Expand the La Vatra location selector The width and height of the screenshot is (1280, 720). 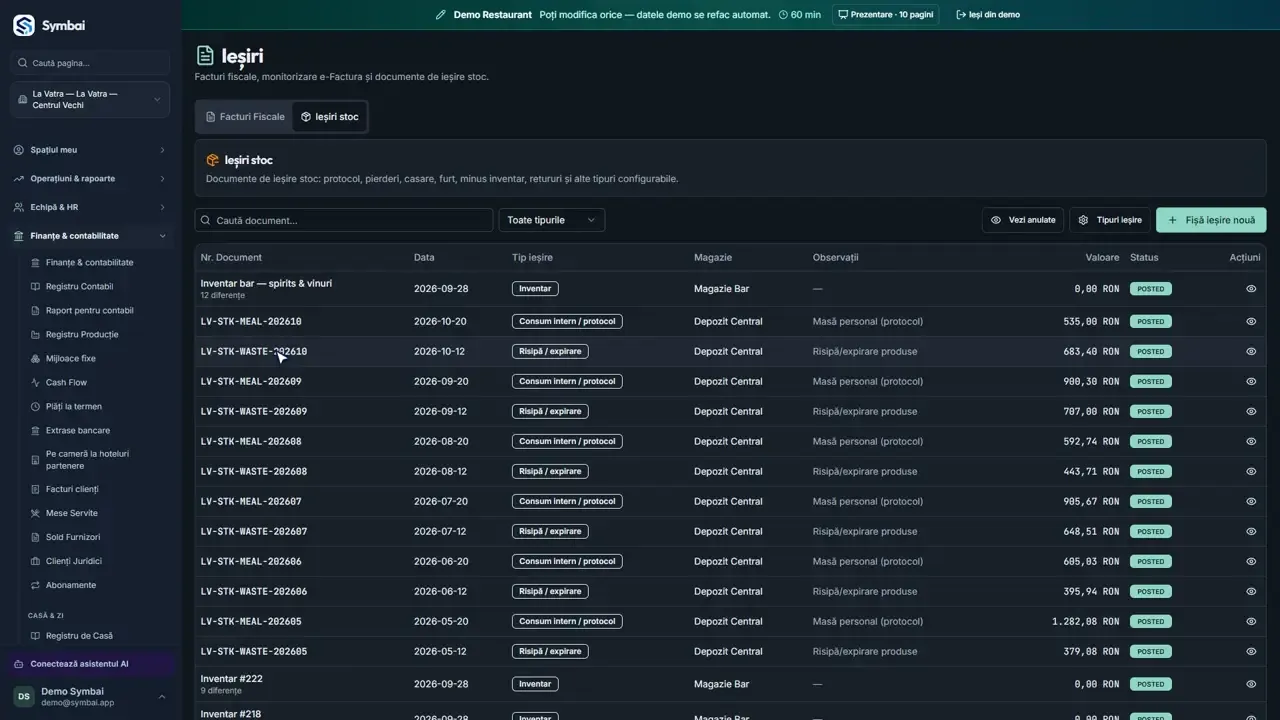[x=90, y=99]
